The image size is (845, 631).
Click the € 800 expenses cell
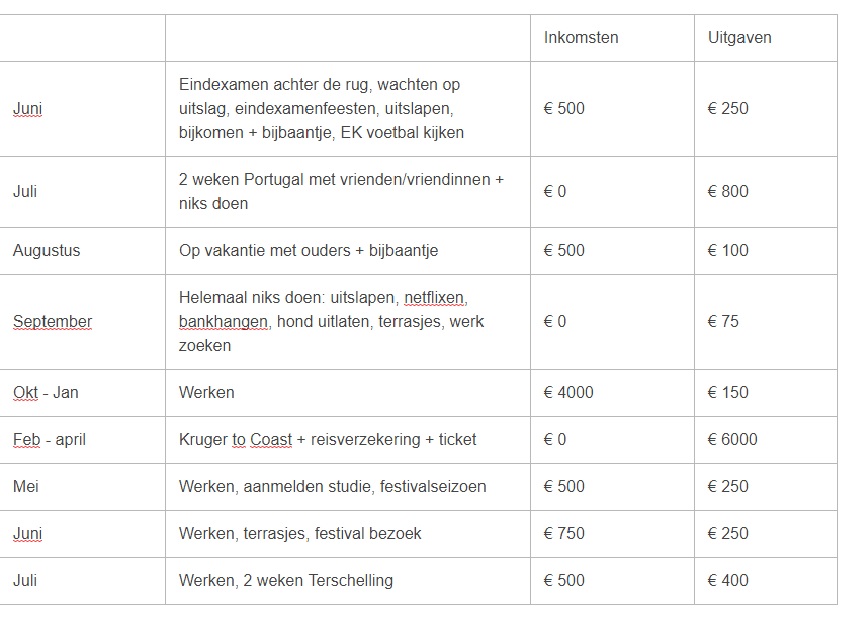pos(728,191)
